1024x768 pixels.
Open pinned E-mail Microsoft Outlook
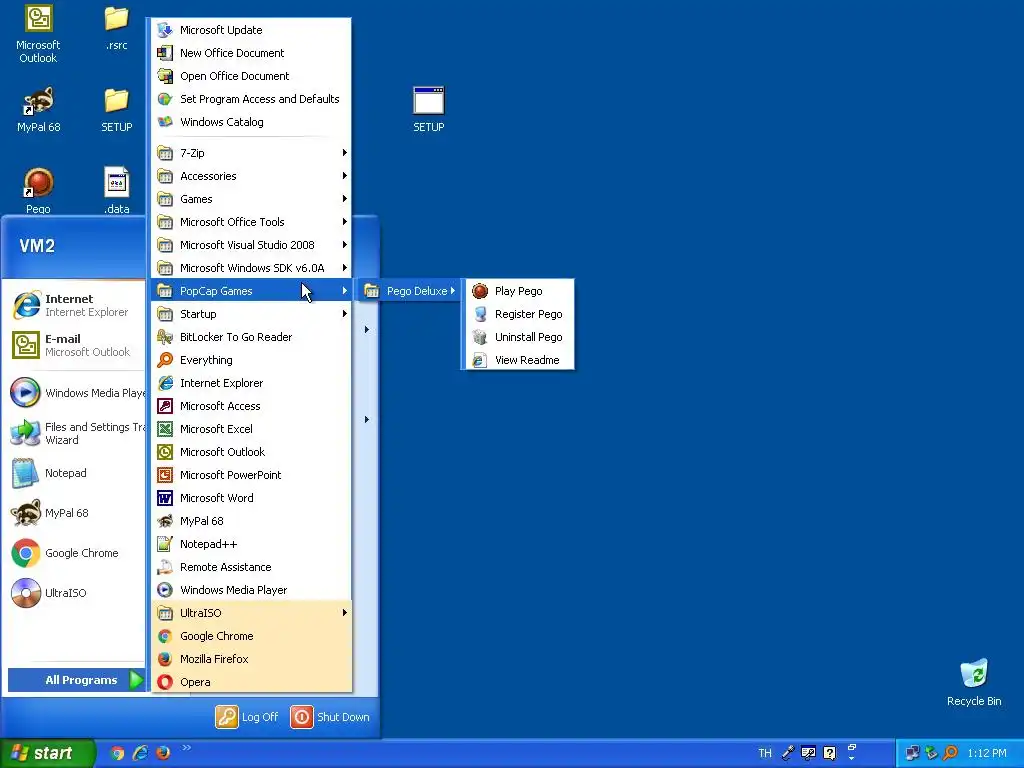(x=76, y=345)
